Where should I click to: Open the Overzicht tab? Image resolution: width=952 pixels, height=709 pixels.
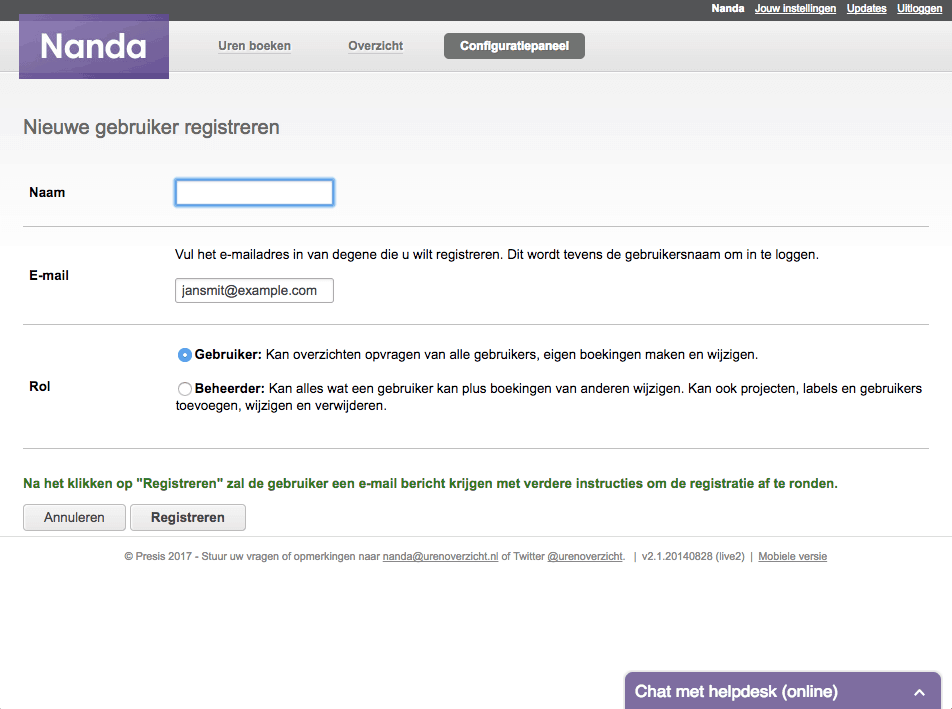point(376,46)
